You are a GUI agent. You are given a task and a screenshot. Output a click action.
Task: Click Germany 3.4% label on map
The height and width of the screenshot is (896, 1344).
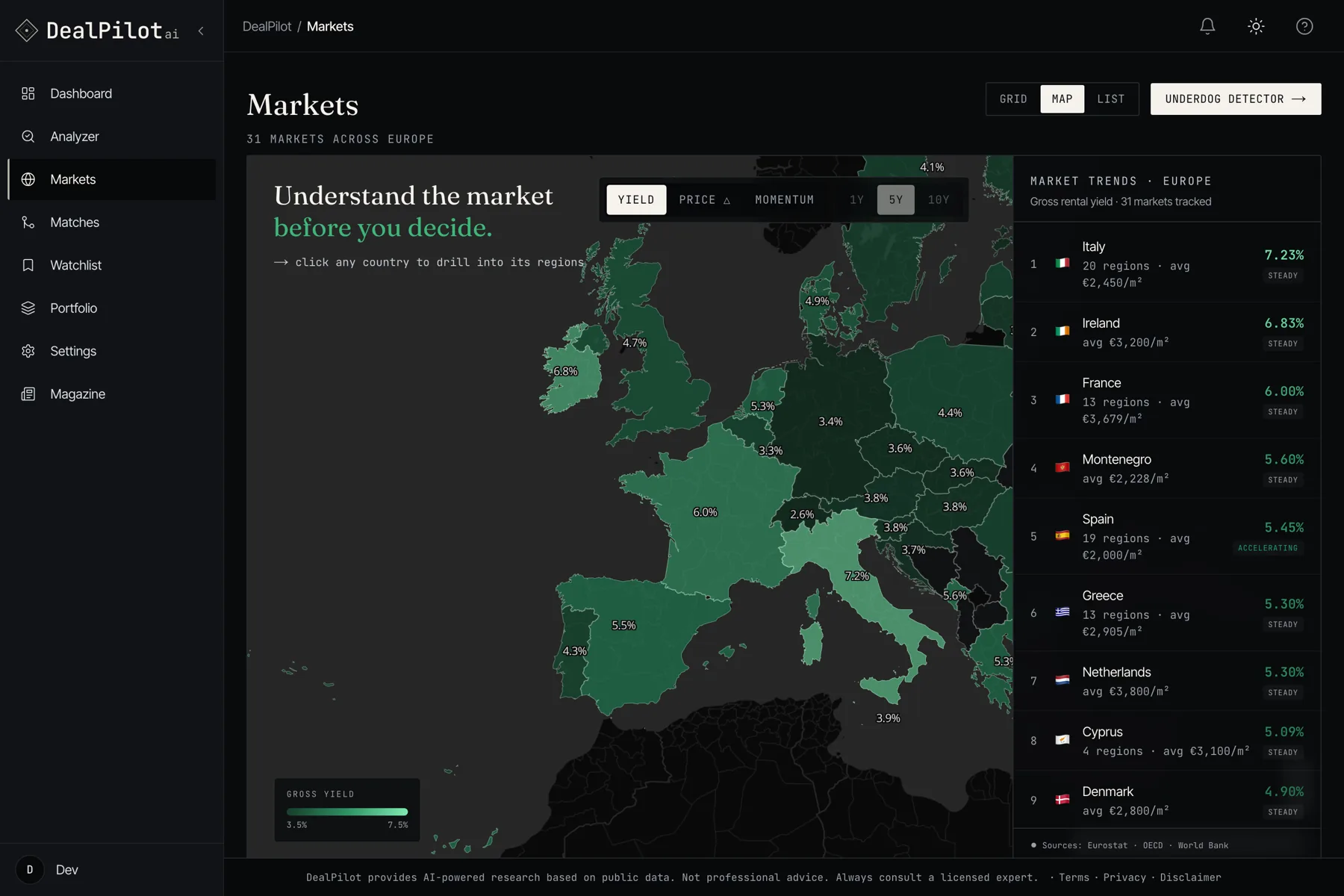(830, 422)
